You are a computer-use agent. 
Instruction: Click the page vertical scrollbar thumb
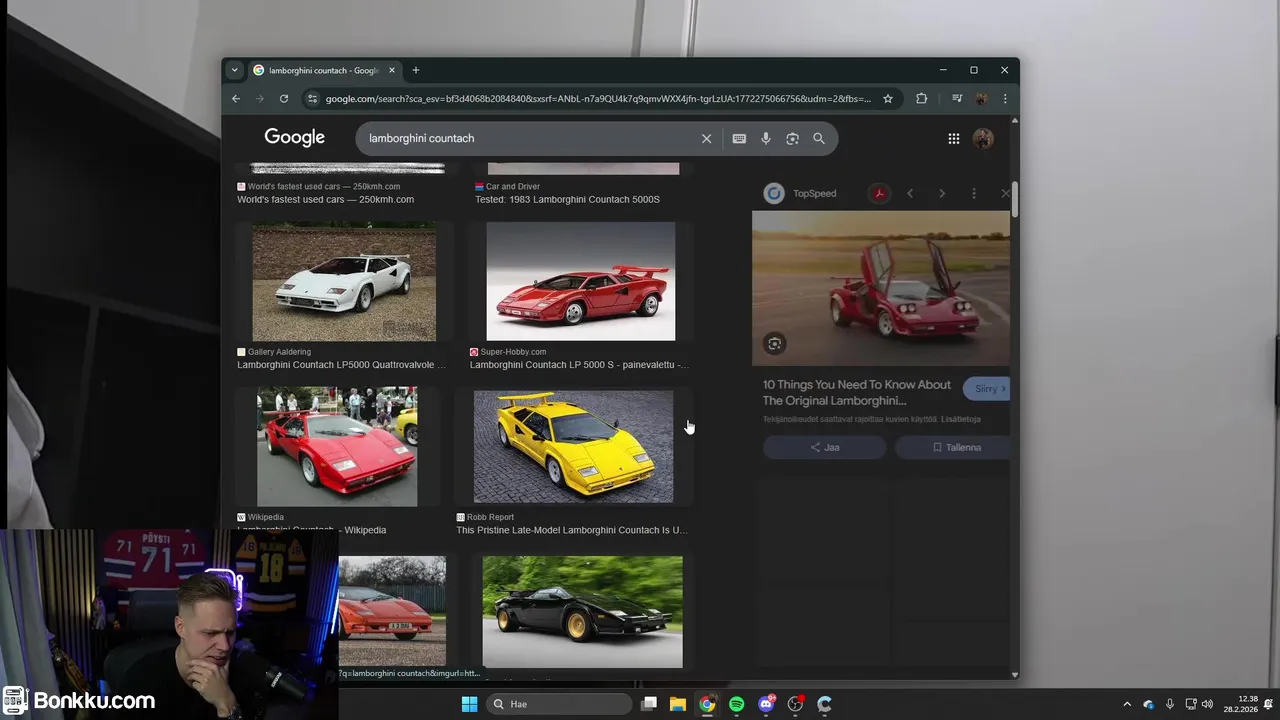pos(1015,198)
